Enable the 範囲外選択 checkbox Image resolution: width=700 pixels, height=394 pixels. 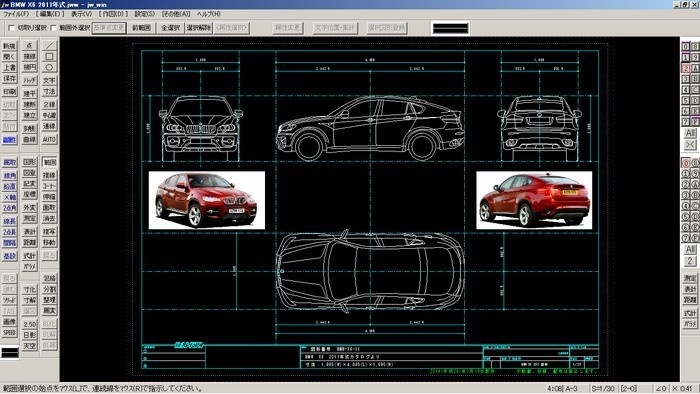coord(54,28)
